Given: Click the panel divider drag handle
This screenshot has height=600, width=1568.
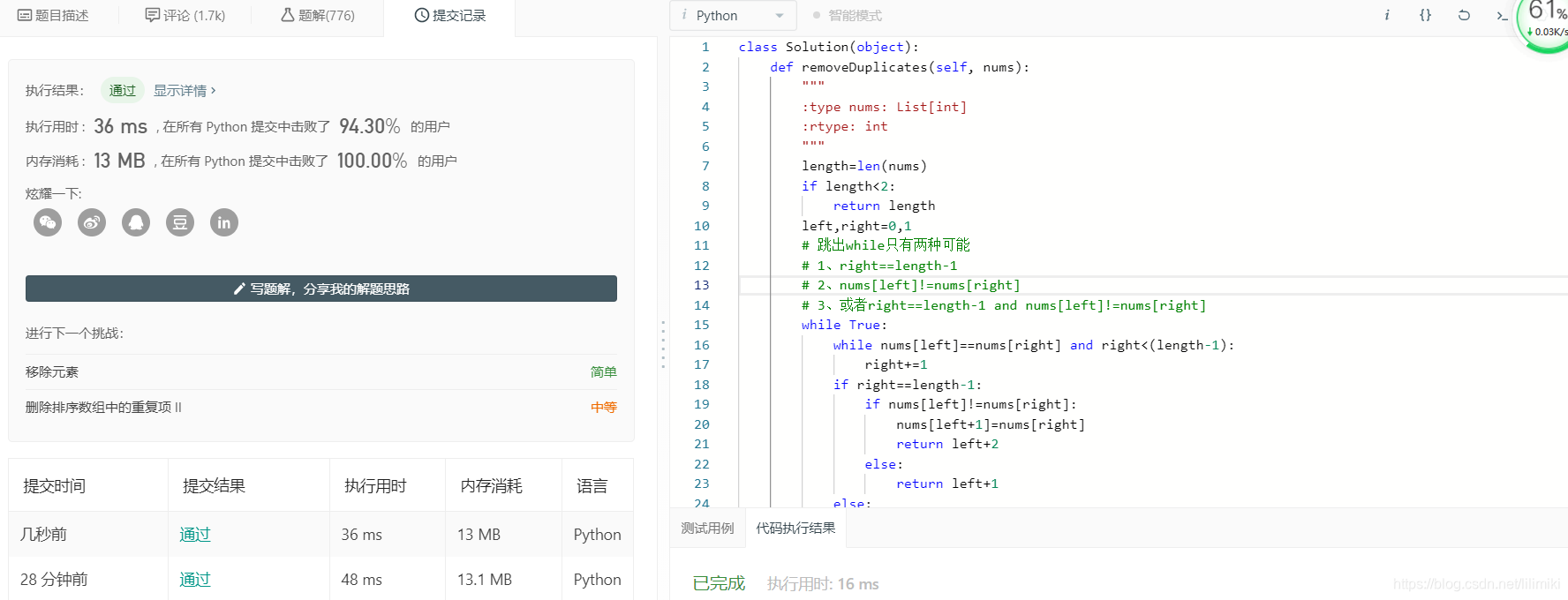Looking at the screenshot, I should [663, 344].
